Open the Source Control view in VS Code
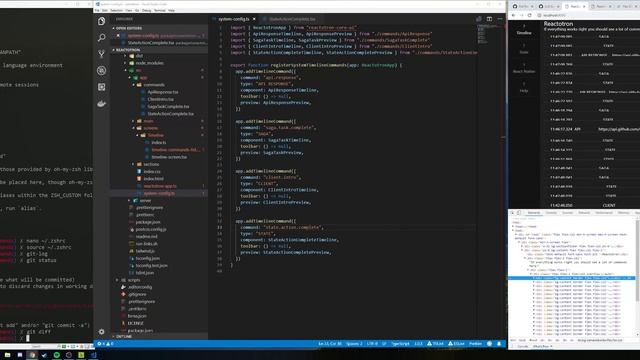The height and width of the screenshot is (360, 640). point(102,54)
